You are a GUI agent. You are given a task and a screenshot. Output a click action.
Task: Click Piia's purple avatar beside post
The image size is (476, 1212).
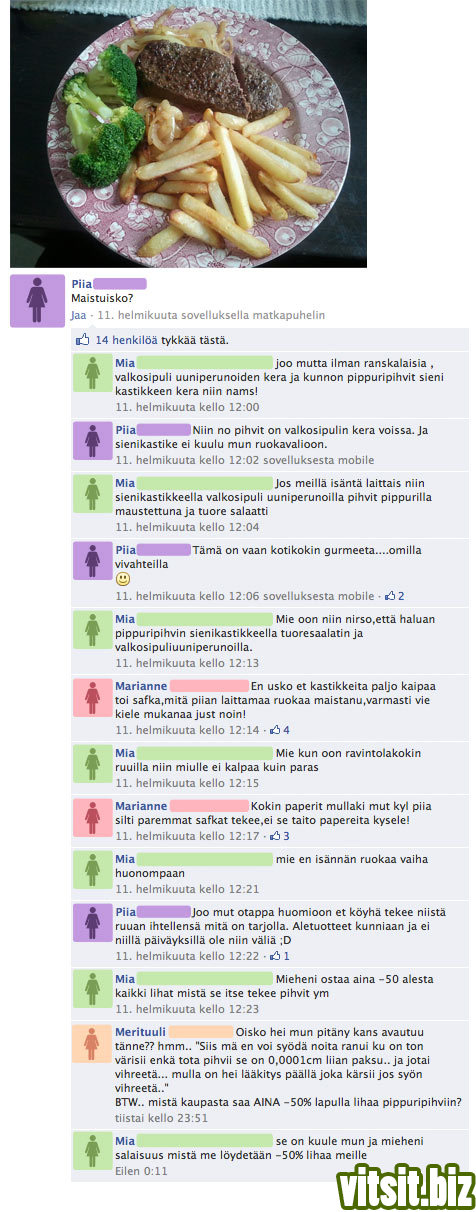click(x=38, y=302)
